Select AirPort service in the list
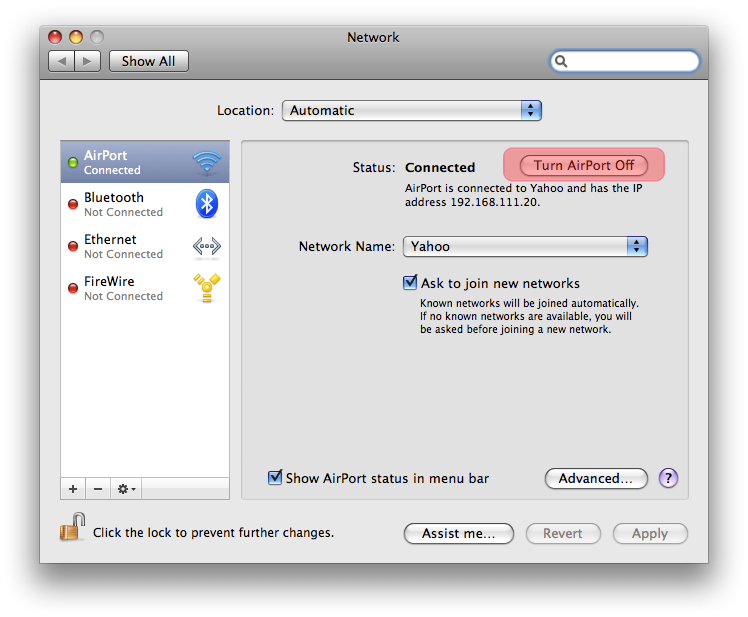Viewport: 748px width, 617px height. [145, 162]
